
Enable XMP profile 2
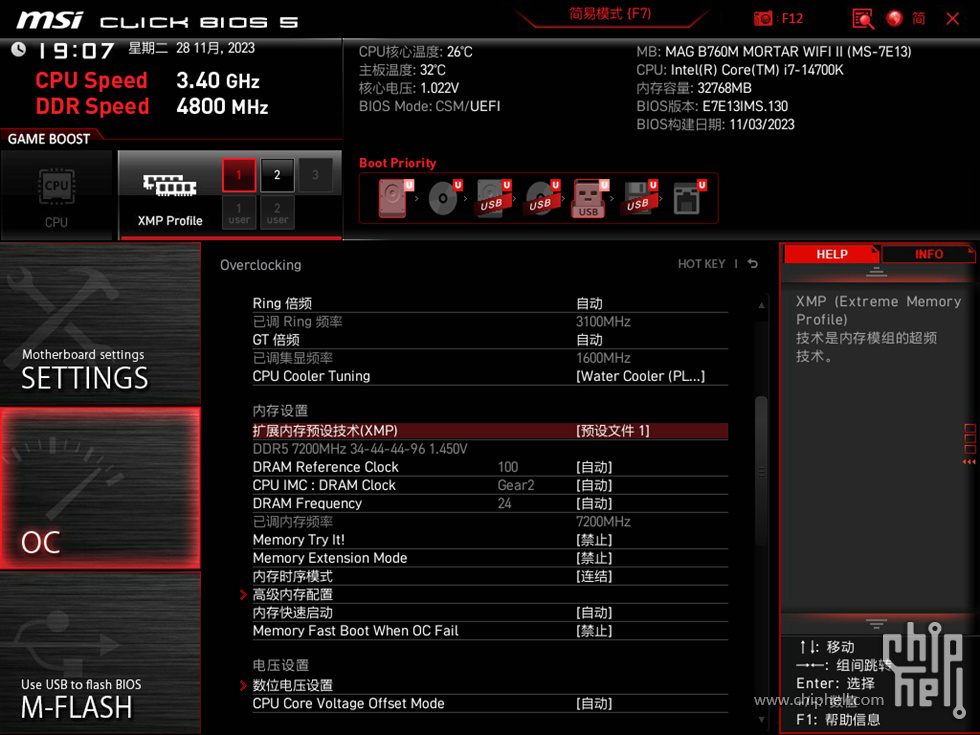click(x=277, y=175)
